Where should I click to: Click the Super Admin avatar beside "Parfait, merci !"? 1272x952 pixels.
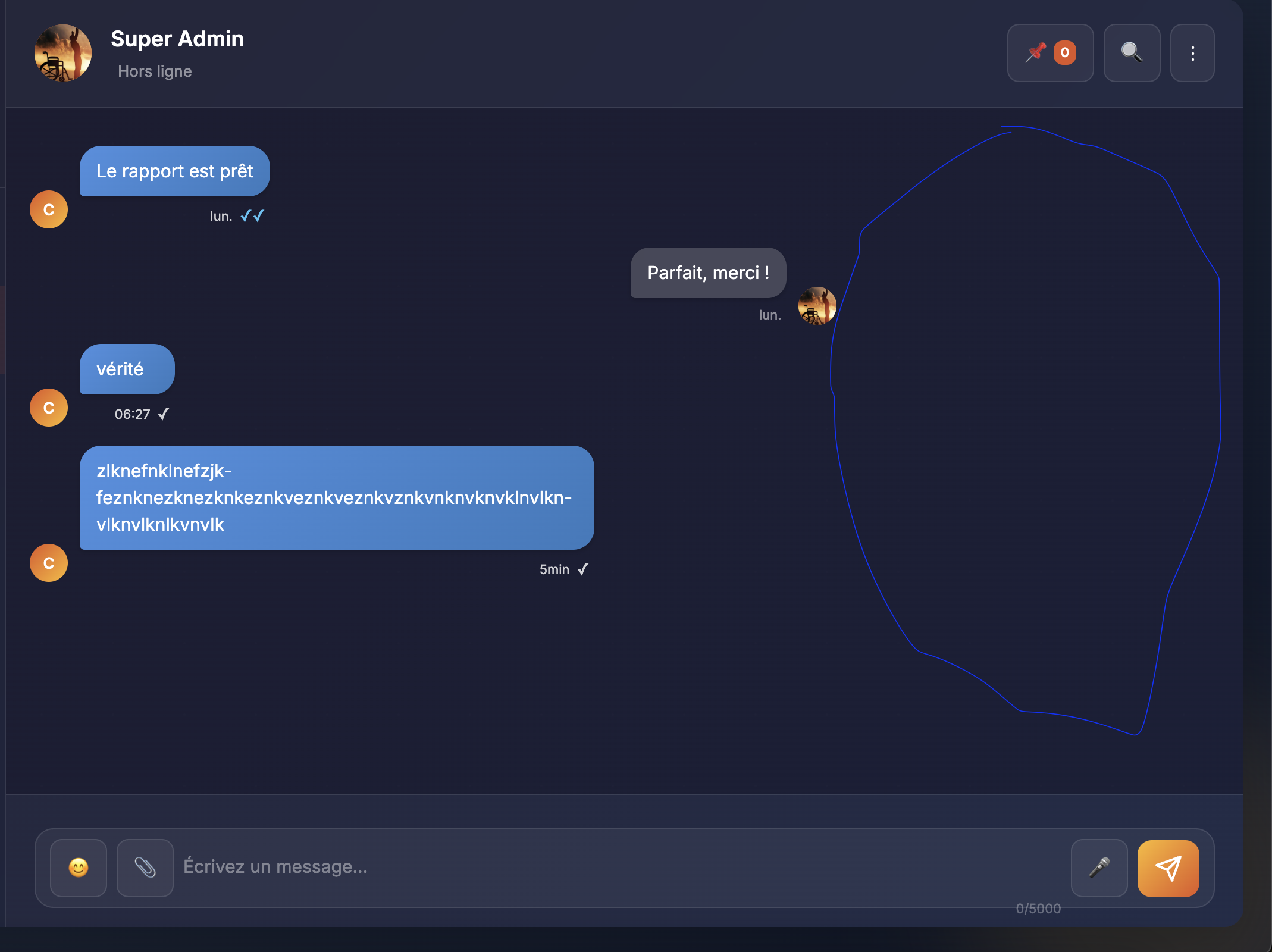[x=817, y=306]
